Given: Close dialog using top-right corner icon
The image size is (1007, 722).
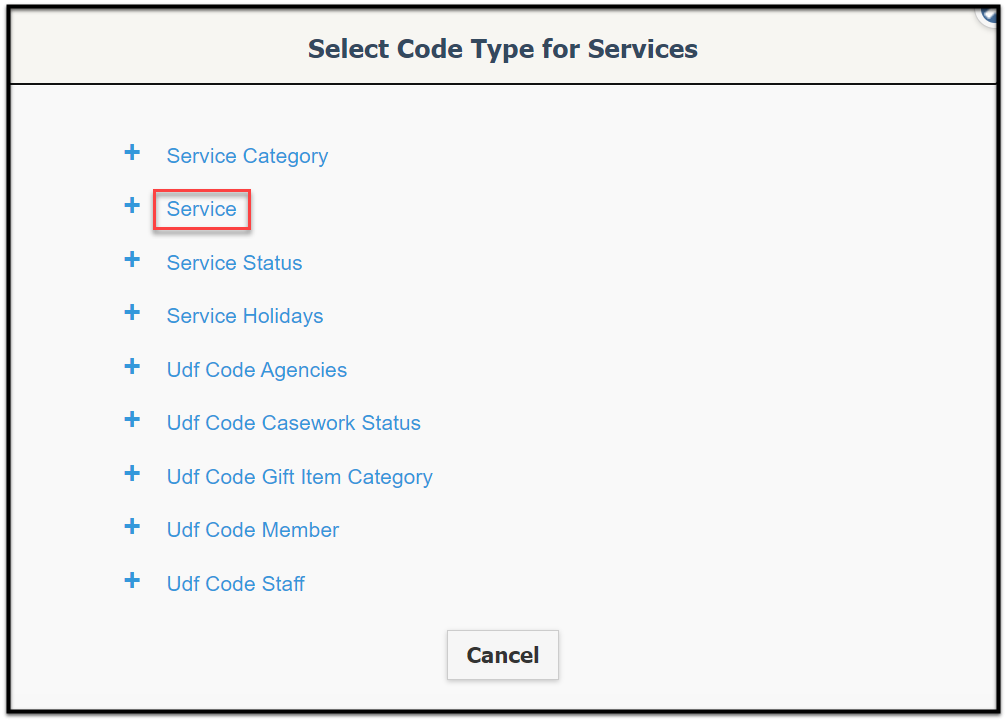Looking at the screenshot, I should (990, 13).
